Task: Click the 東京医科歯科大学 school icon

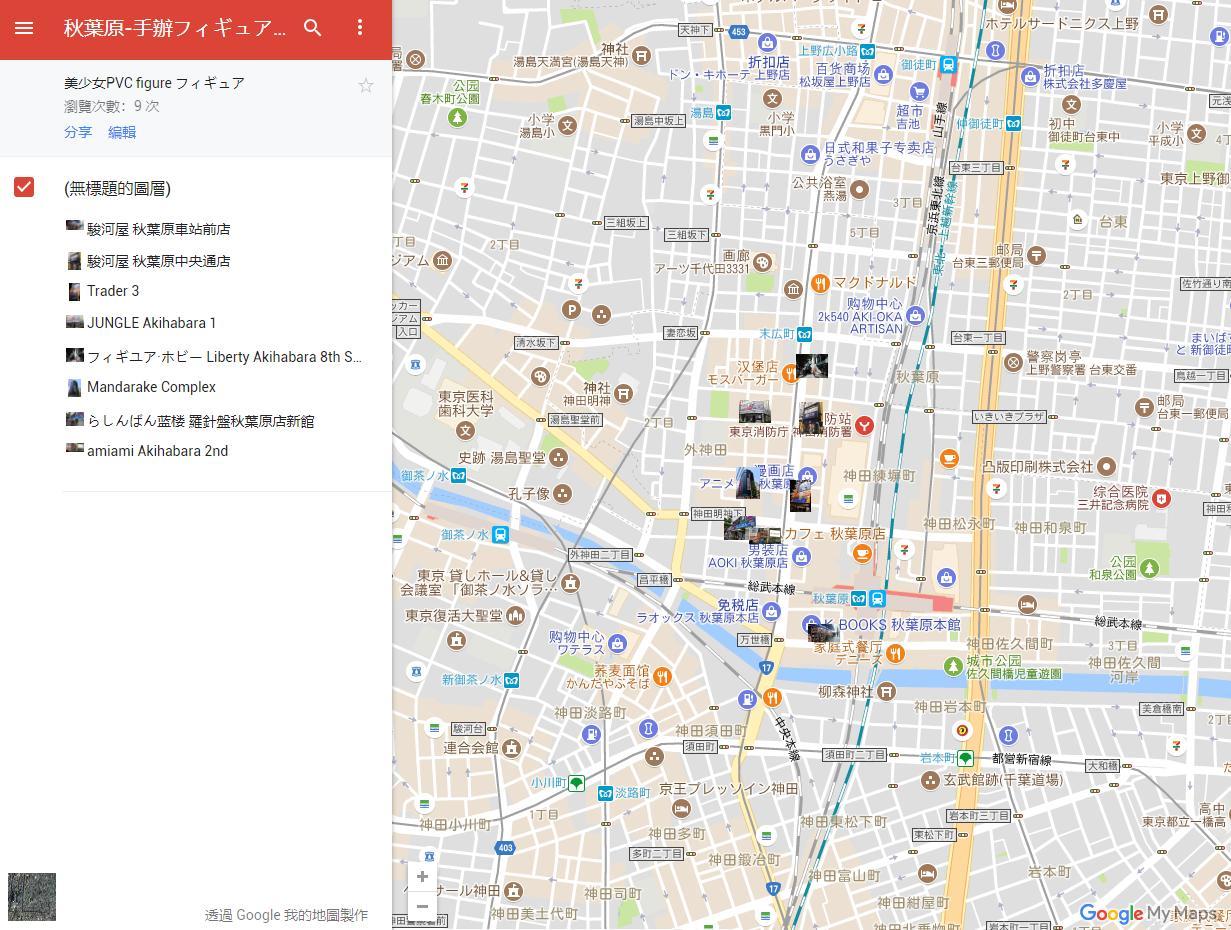Action: pos(465,431)
